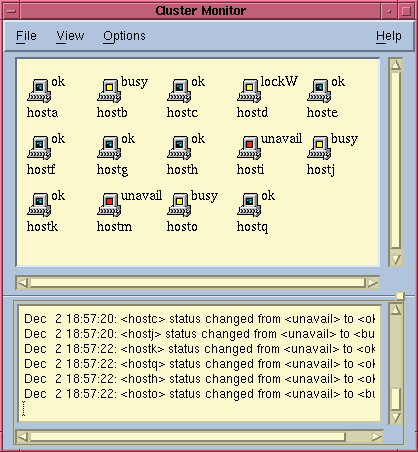Click the hostq host icon
The width and height of the screenshot is (418, 452).
click(x=249, y=205)
